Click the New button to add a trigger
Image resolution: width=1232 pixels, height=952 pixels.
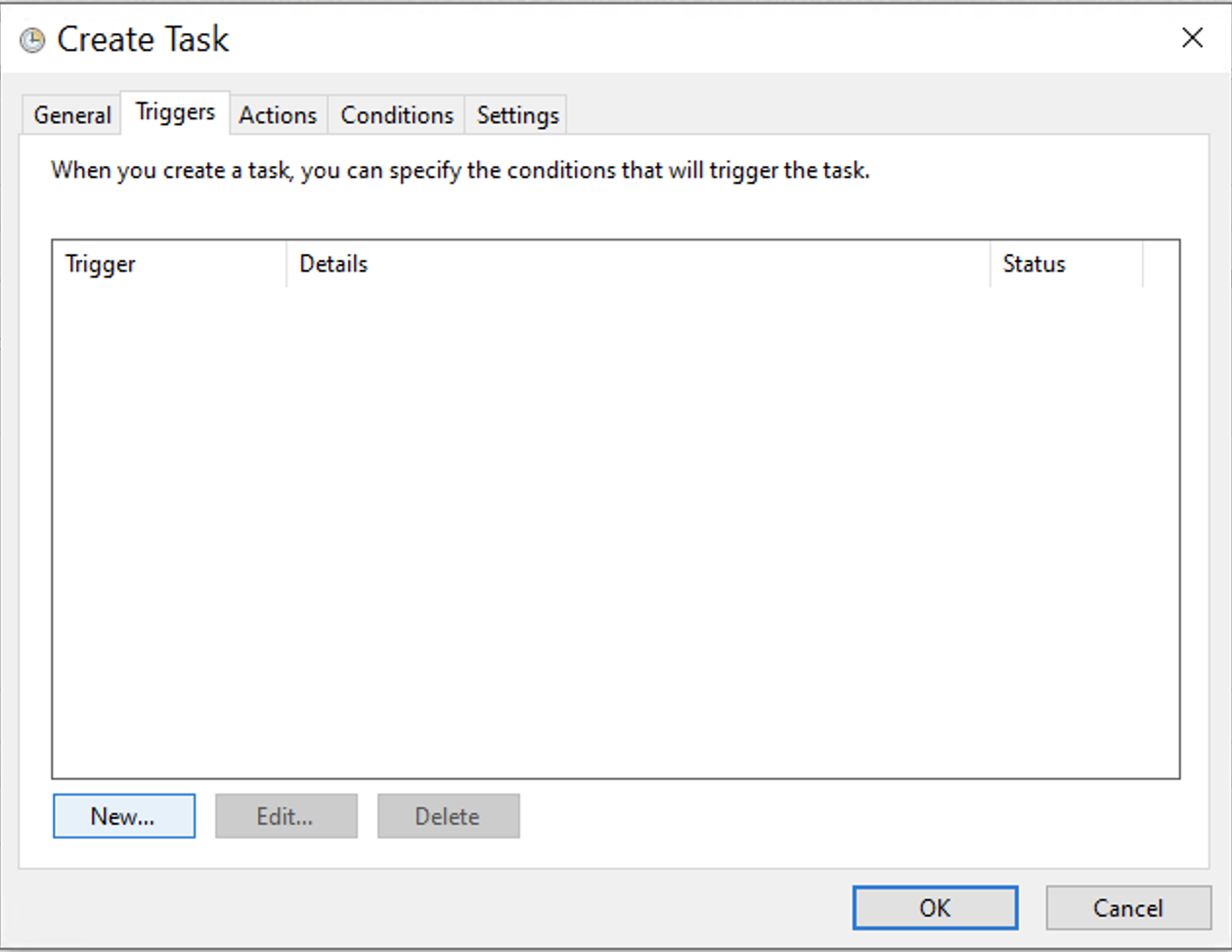123,816
